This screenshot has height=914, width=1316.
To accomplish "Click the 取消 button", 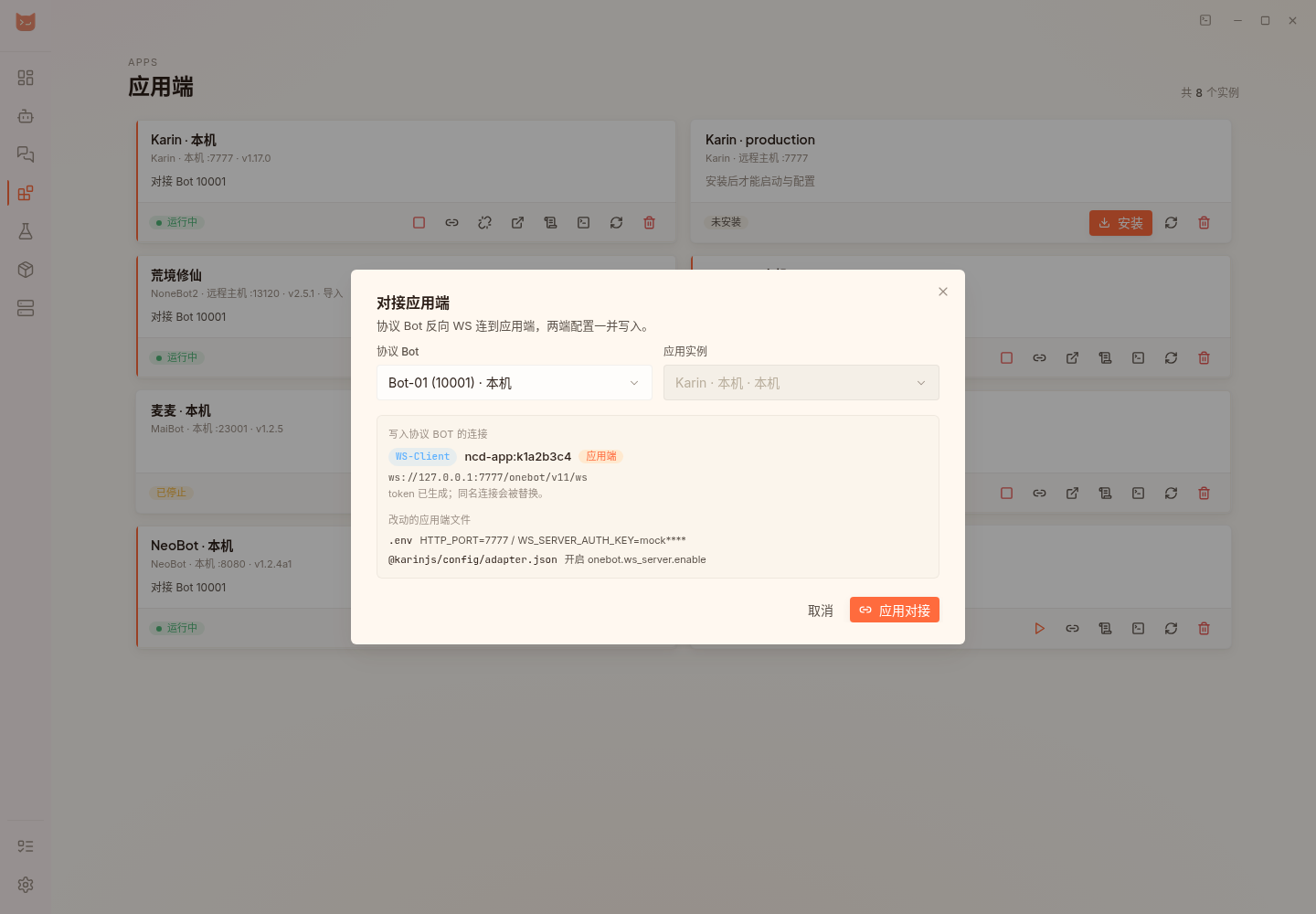I will (x=821, y=611).
